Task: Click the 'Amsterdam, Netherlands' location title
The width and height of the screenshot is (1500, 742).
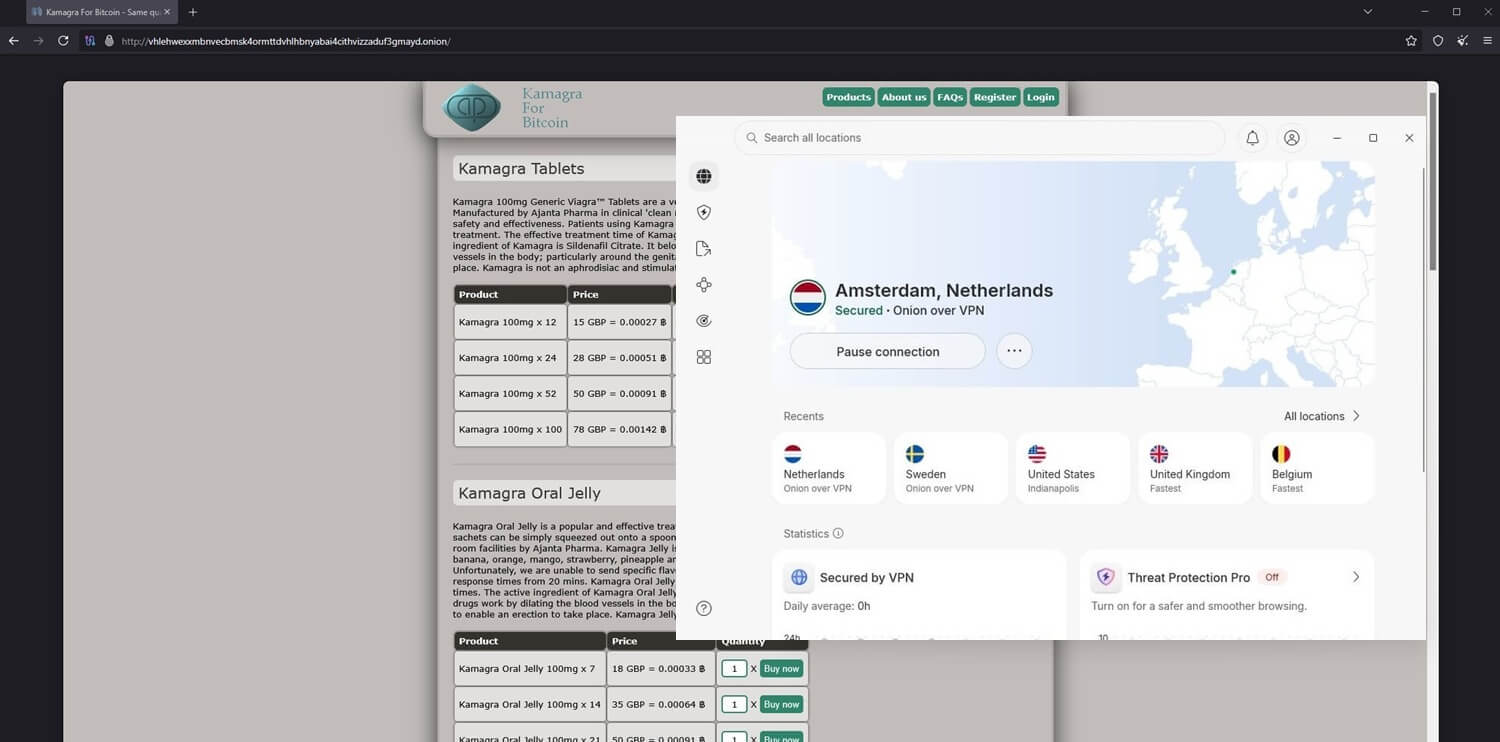Action: 944,291
